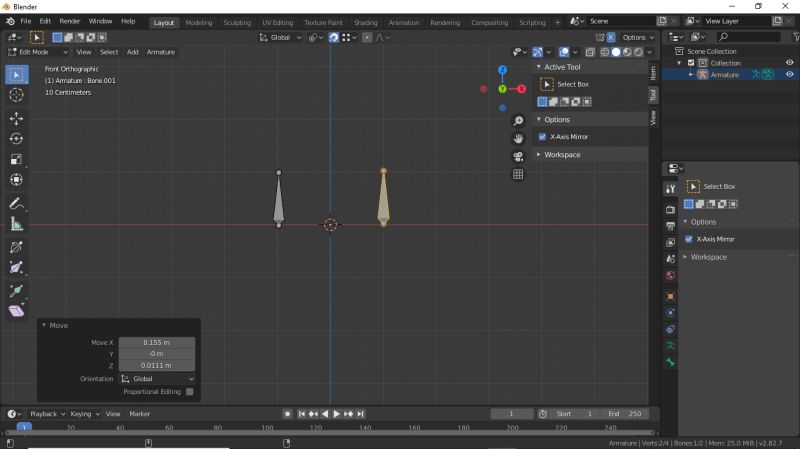Click Move X value field
The height and width of the screenshot is (449, 800).
[x=157, y=342]
